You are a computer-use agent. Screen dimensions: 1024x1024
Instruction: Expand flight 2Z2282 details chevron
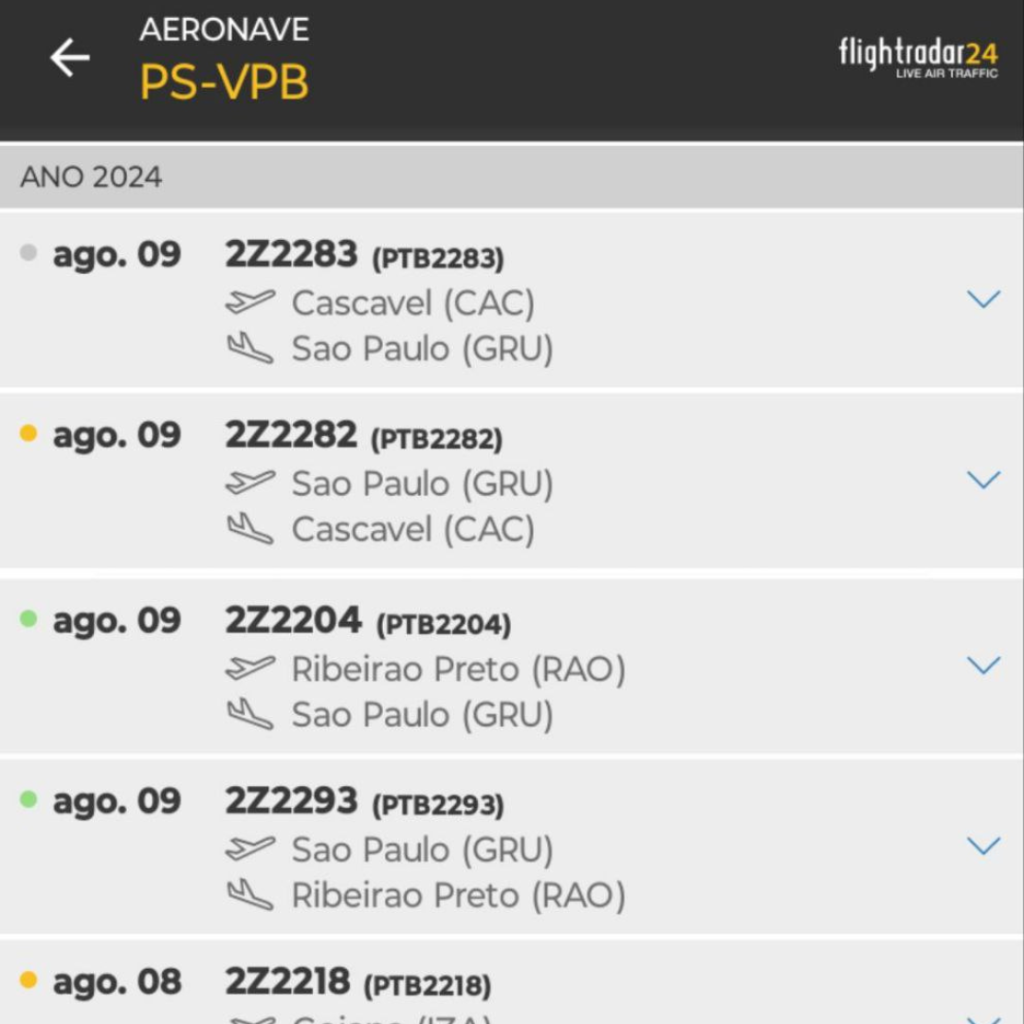coord(984,480)
